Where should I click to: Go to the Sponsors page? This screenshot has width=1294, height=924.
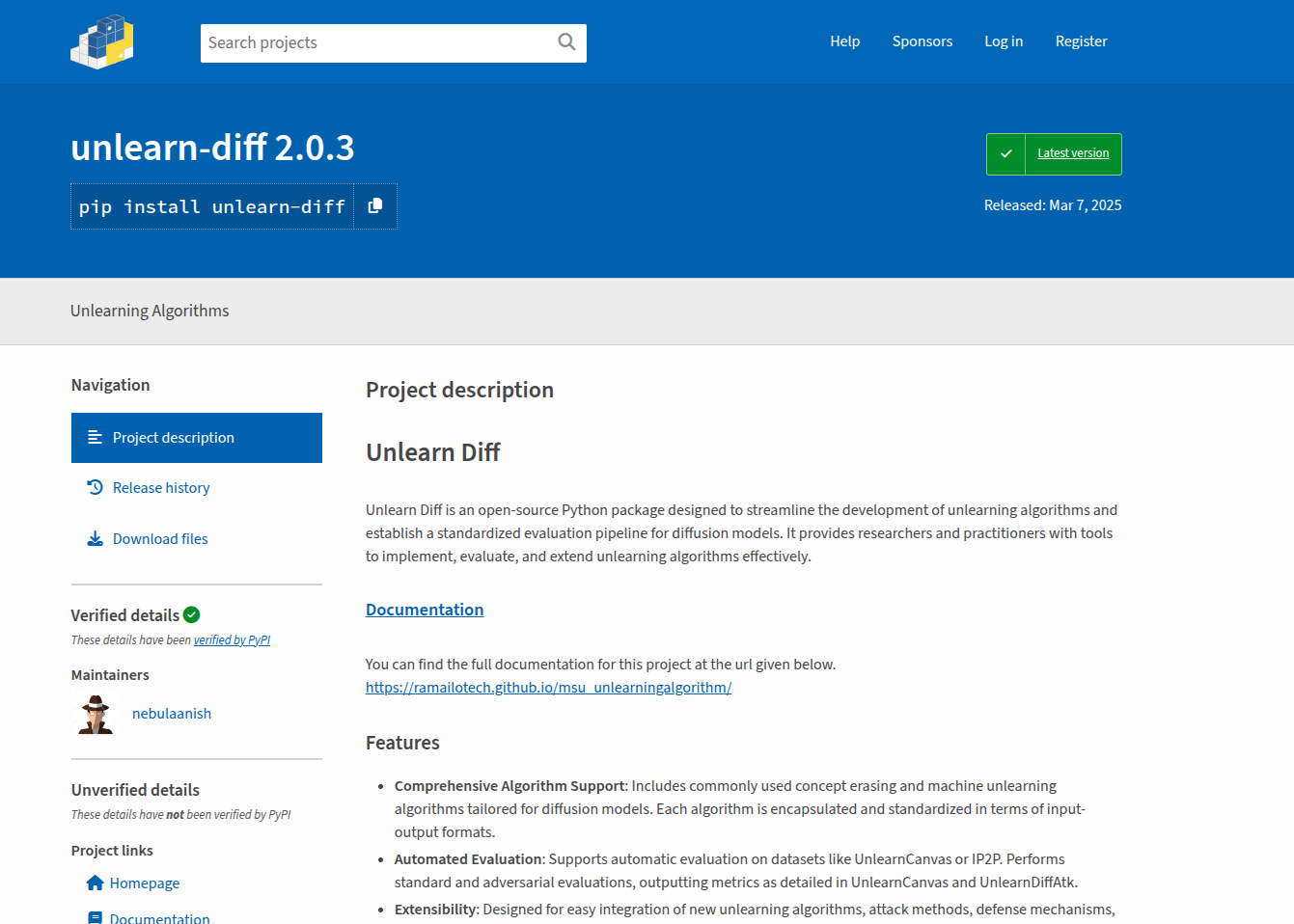[922, 41]
